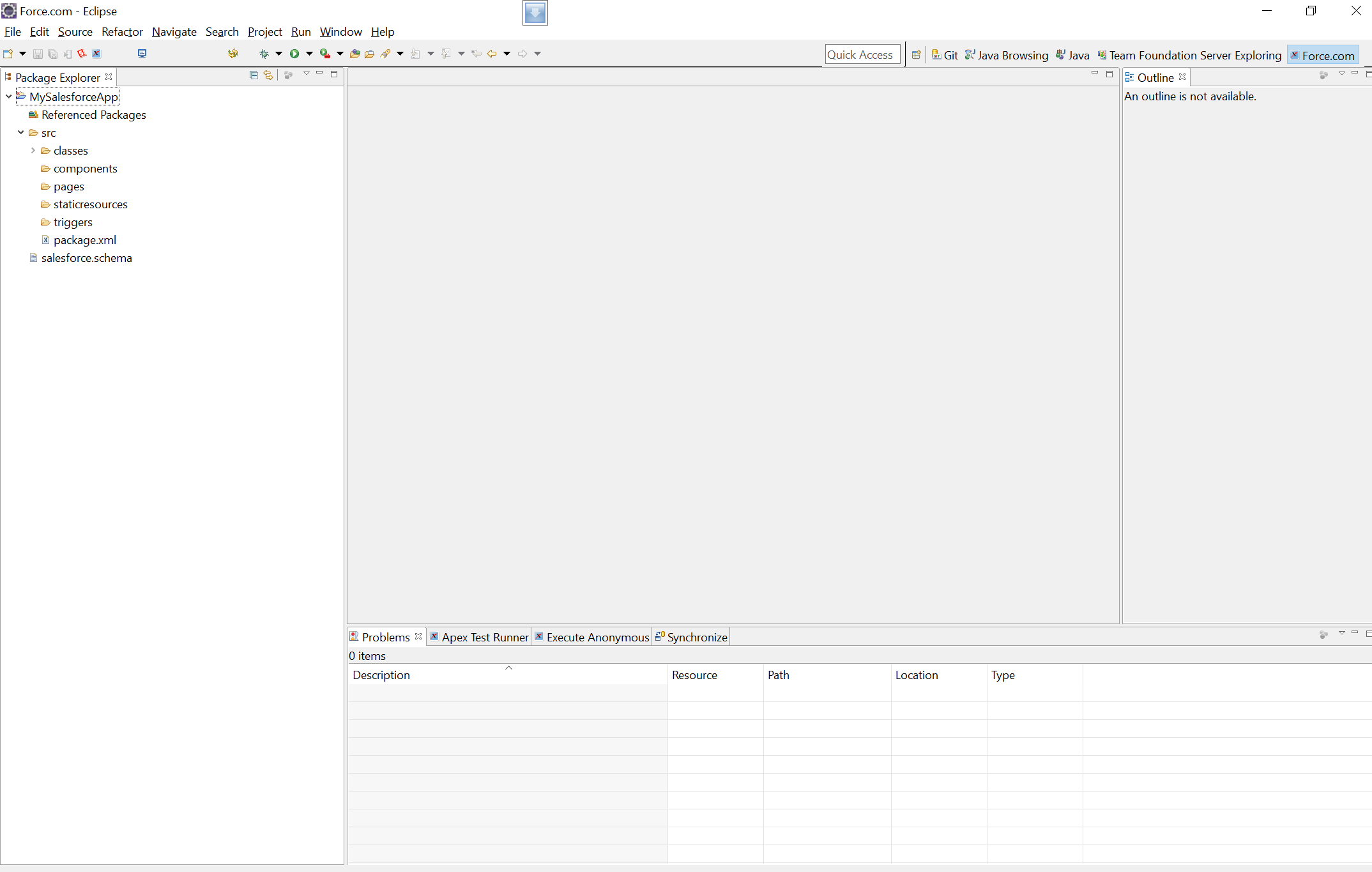Select the Force.com perspective button
1372x872 pixels.
click(x=1322, y=56)
